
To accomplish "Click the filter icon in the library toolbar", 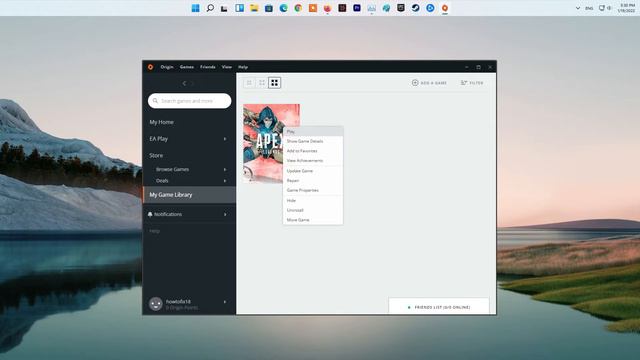I will point(464,83).
